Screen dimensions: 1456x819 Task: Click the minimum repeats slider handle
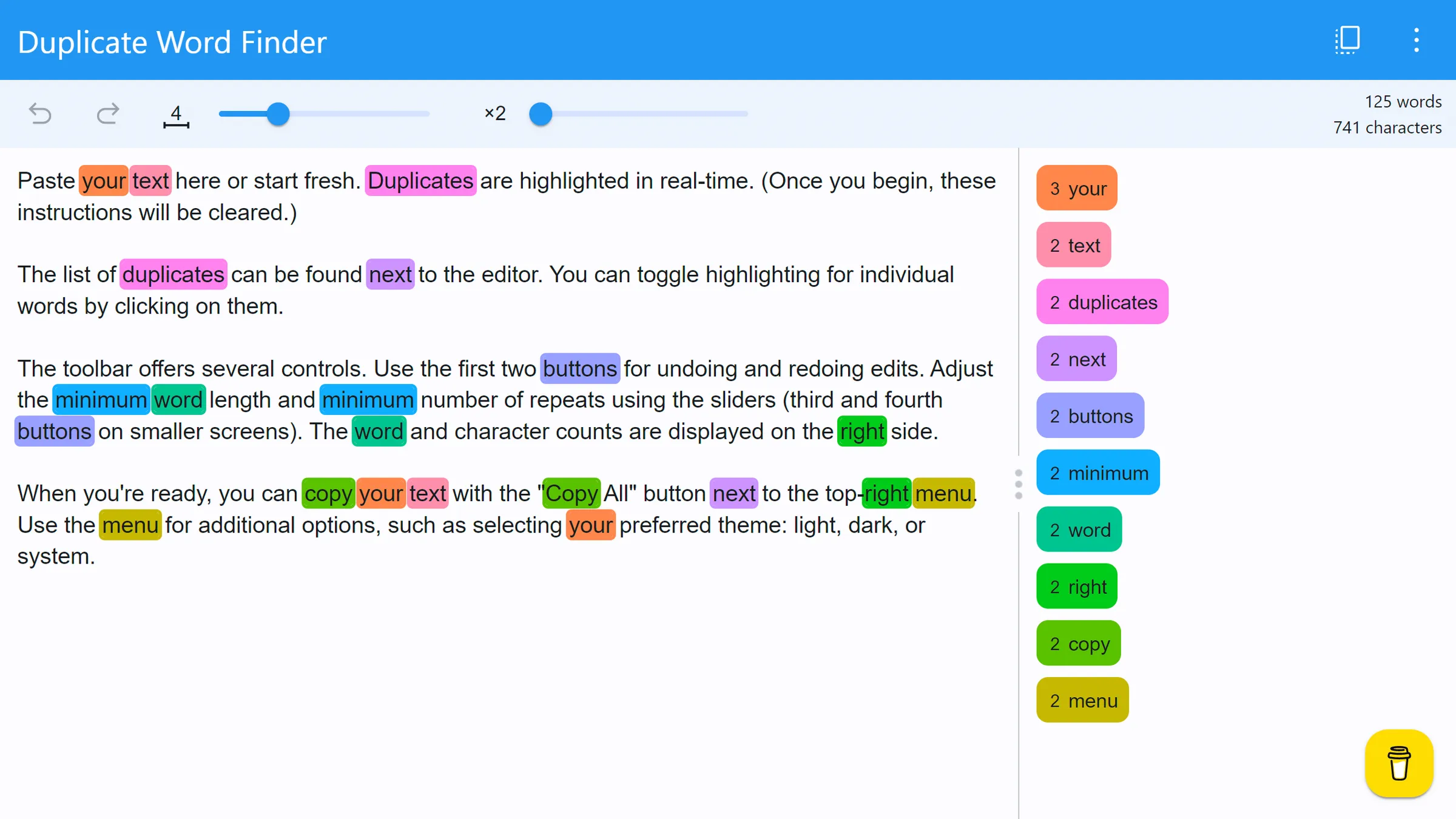[541, 113]
